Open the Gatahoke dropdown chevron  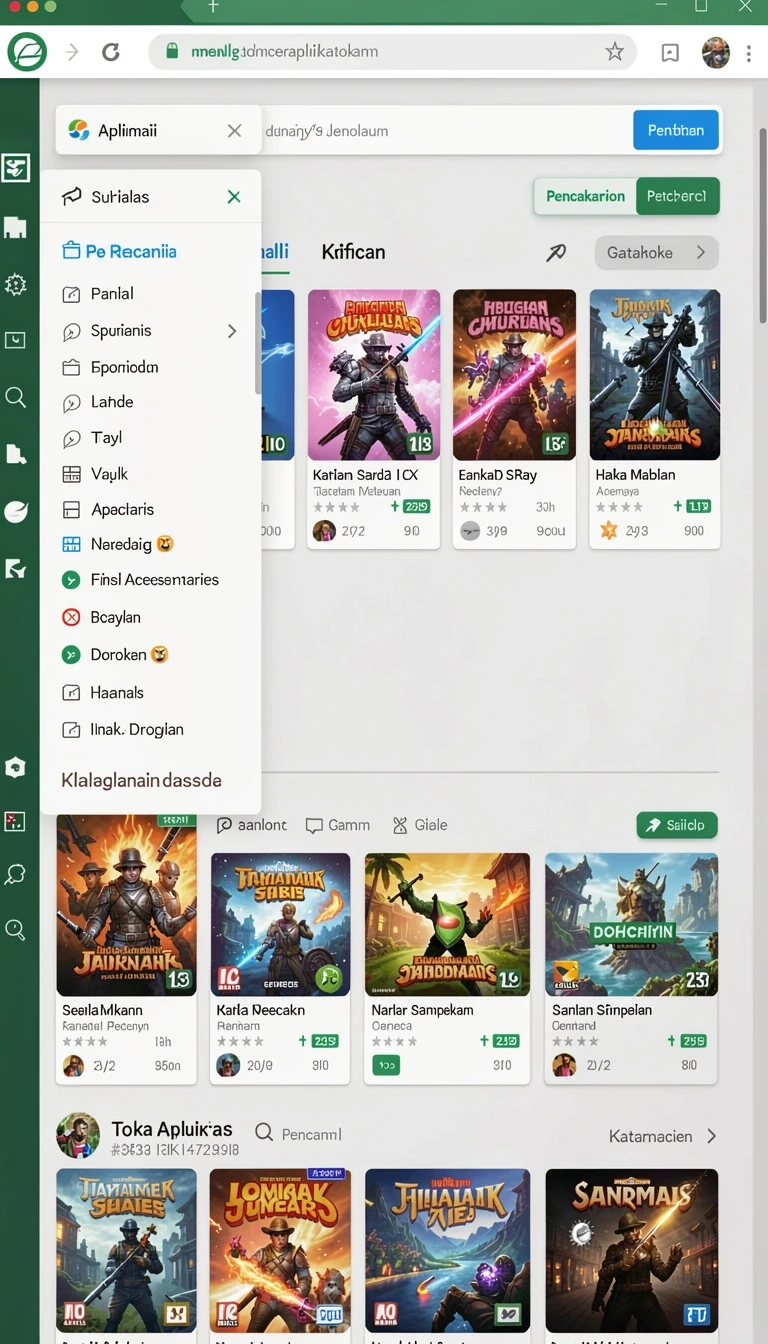coord(701,253)
